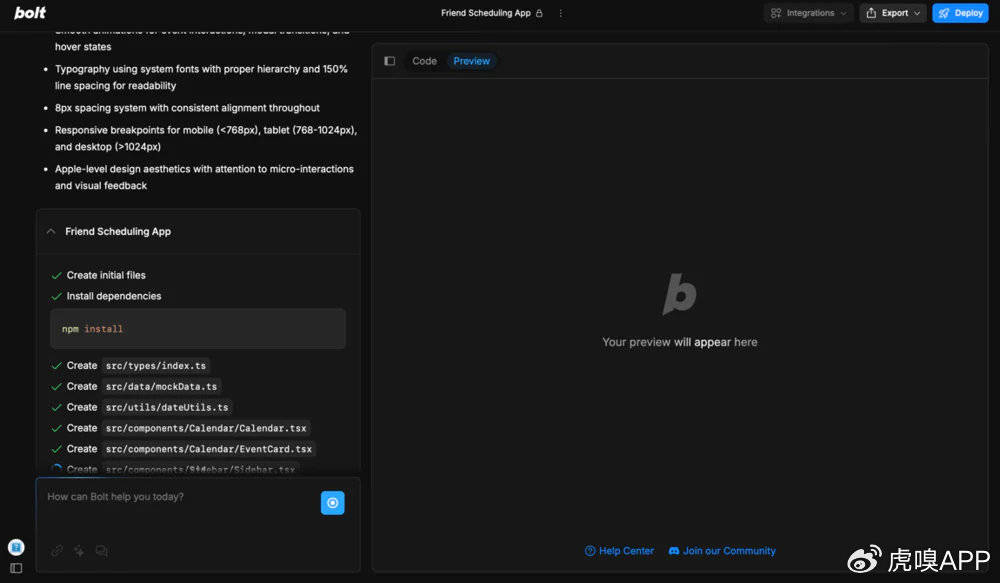This screenshot has width=1000, height=583.
Task: Click the Integrations grid icon
Action: click(776, 13)
